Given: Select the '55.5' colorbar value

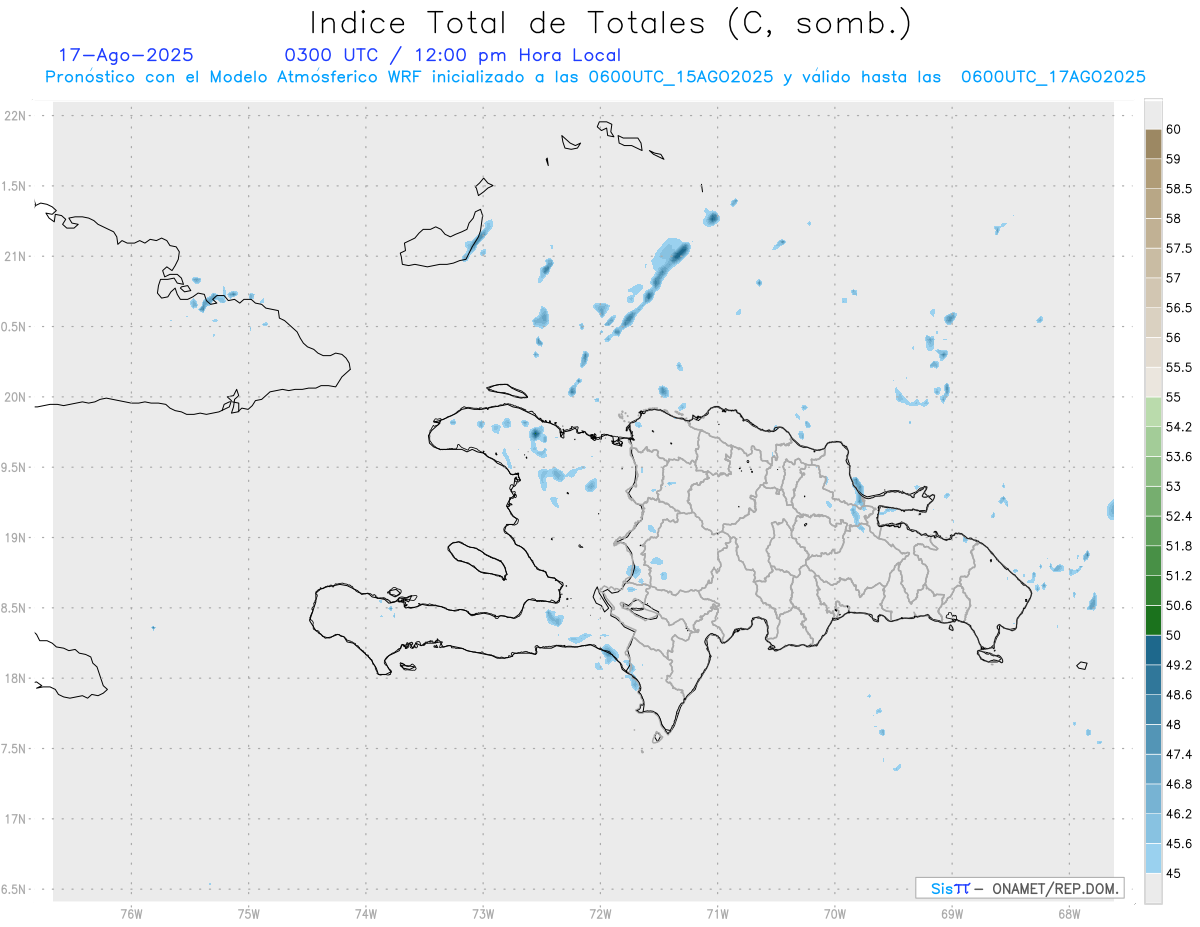Looking at the screenshot, I should point(1178,367).
